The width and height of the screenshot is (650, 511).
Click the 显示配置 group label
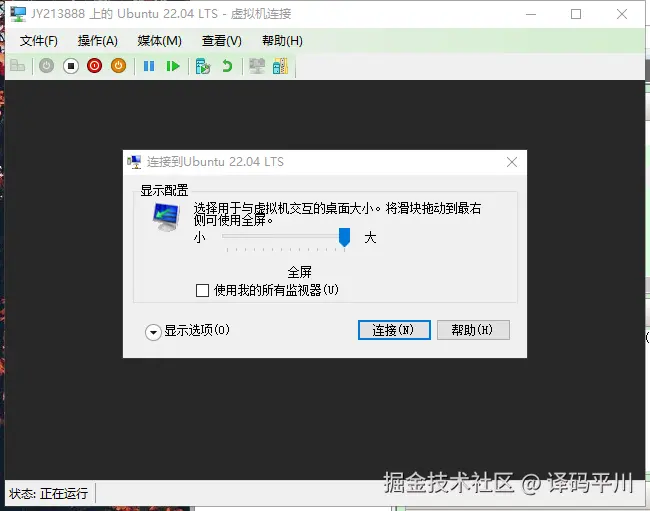pyautogui.click(x=164, y=190)
